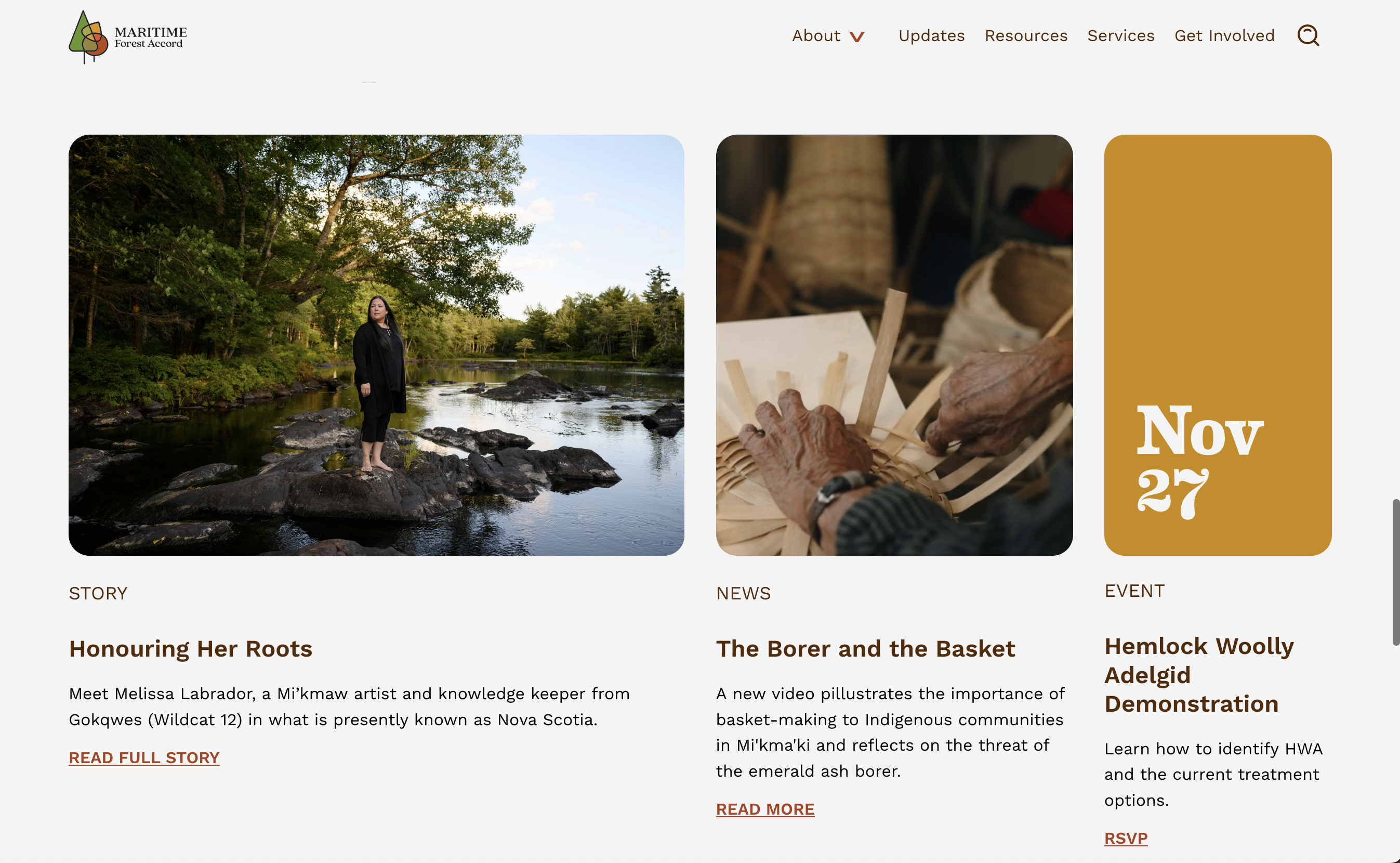The width and height of the screenshot is (1400, 863).
Task: Follow the READ FULL STORY link
Action: 144,757
